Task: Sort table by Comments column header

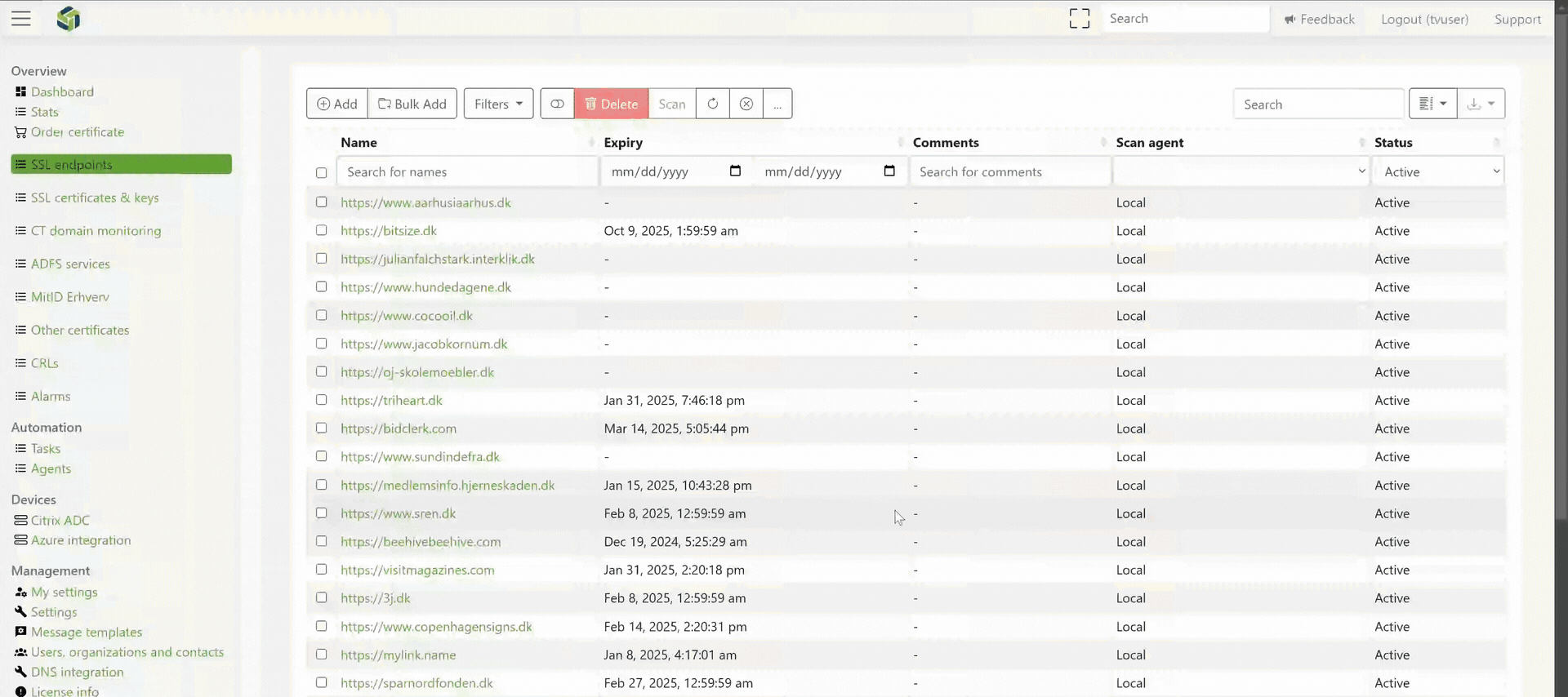Action: point(1009,142)
